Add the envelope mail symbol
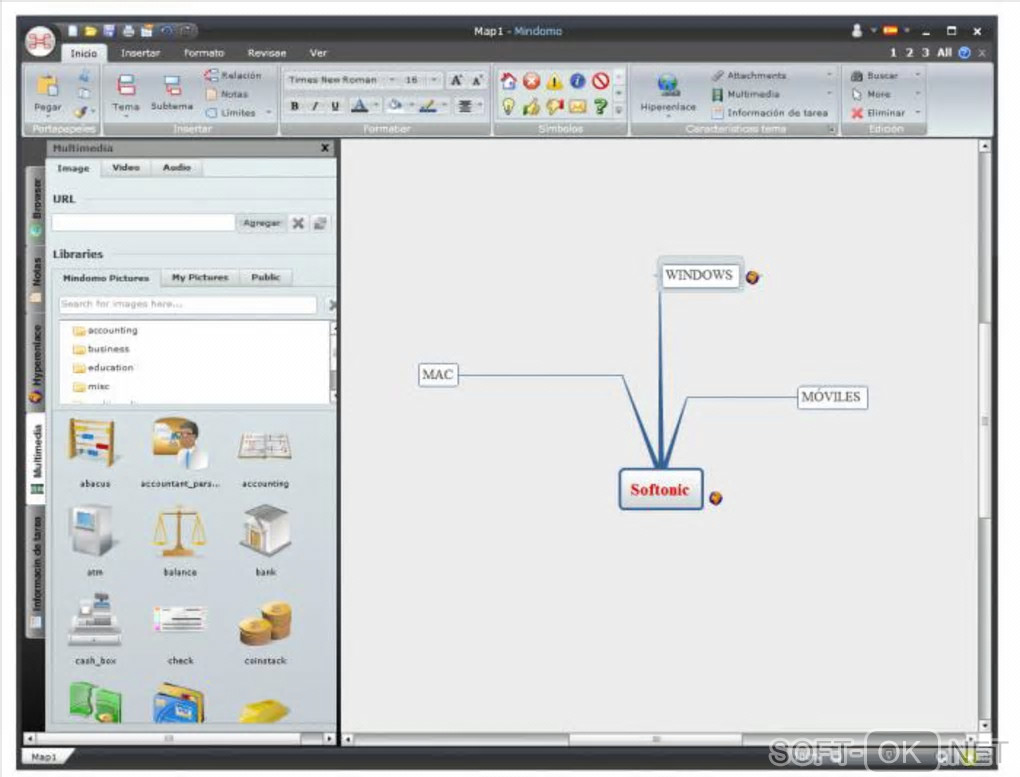The image size is (1020, 777). point(577,106)
